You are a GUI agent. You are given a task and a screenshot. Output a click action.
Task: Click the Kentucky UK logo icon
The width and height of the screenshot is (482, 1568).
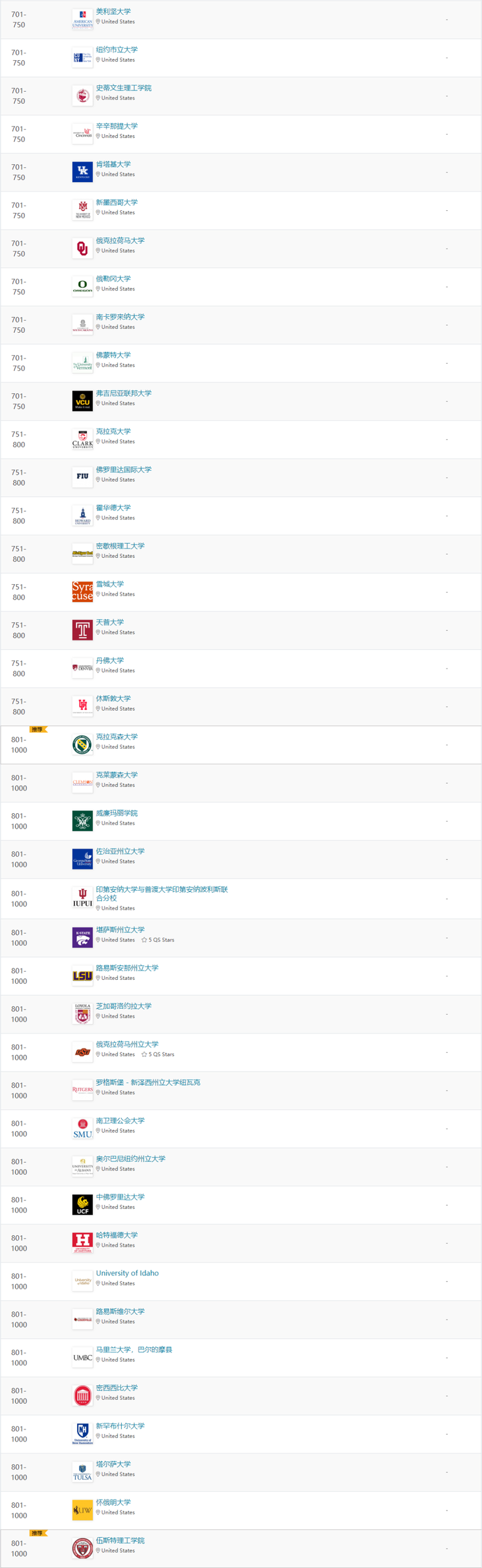82,172
